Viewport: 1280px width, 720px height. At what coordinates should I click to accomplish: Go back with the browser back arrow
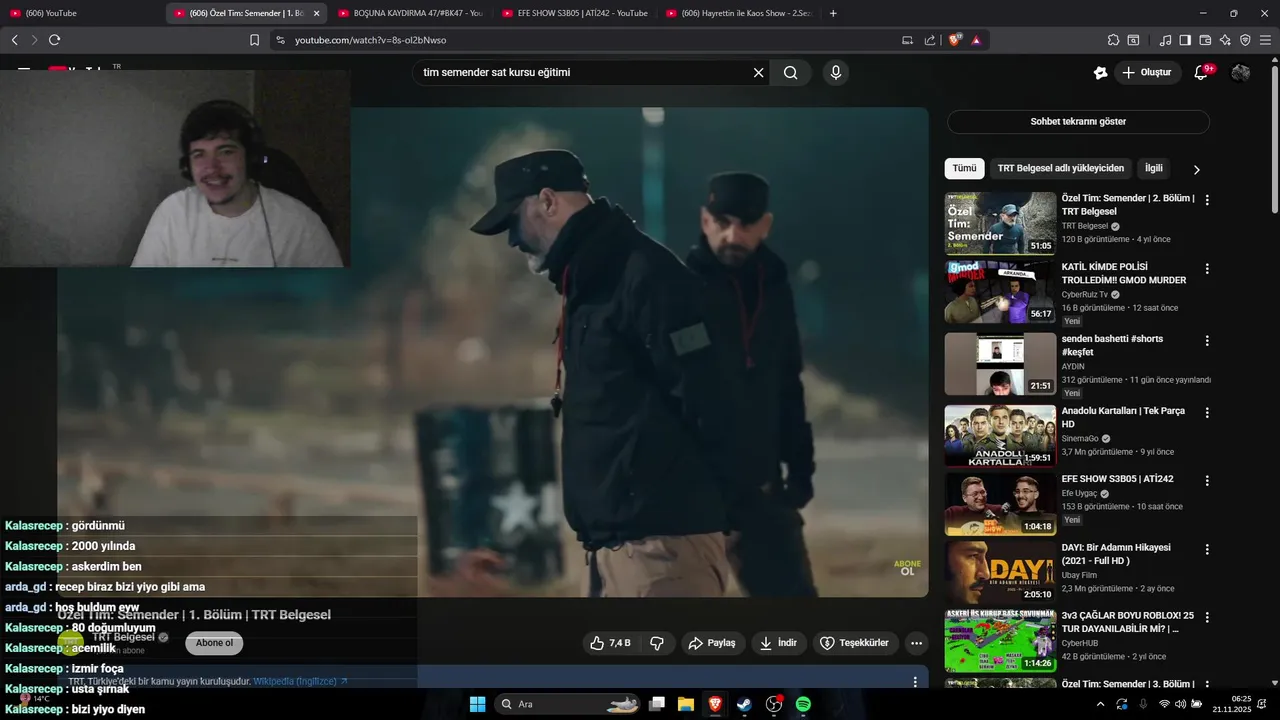[15, 40]
